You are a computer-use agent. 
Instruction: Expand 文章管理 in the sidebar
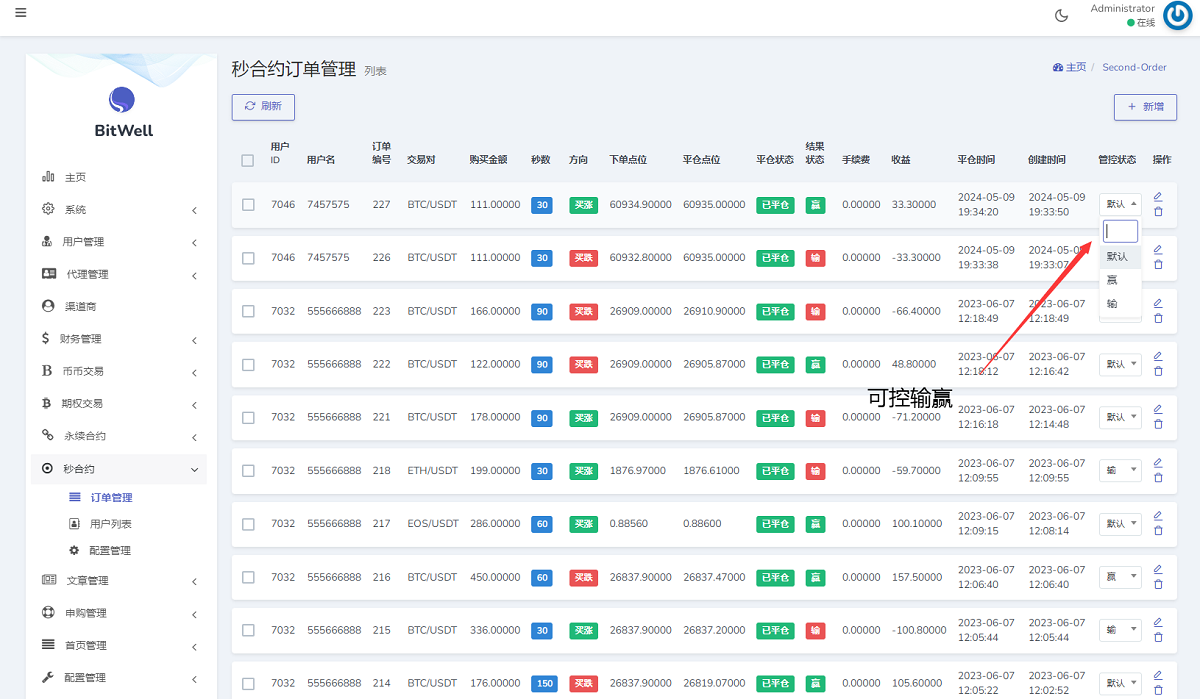pos(119,581)
